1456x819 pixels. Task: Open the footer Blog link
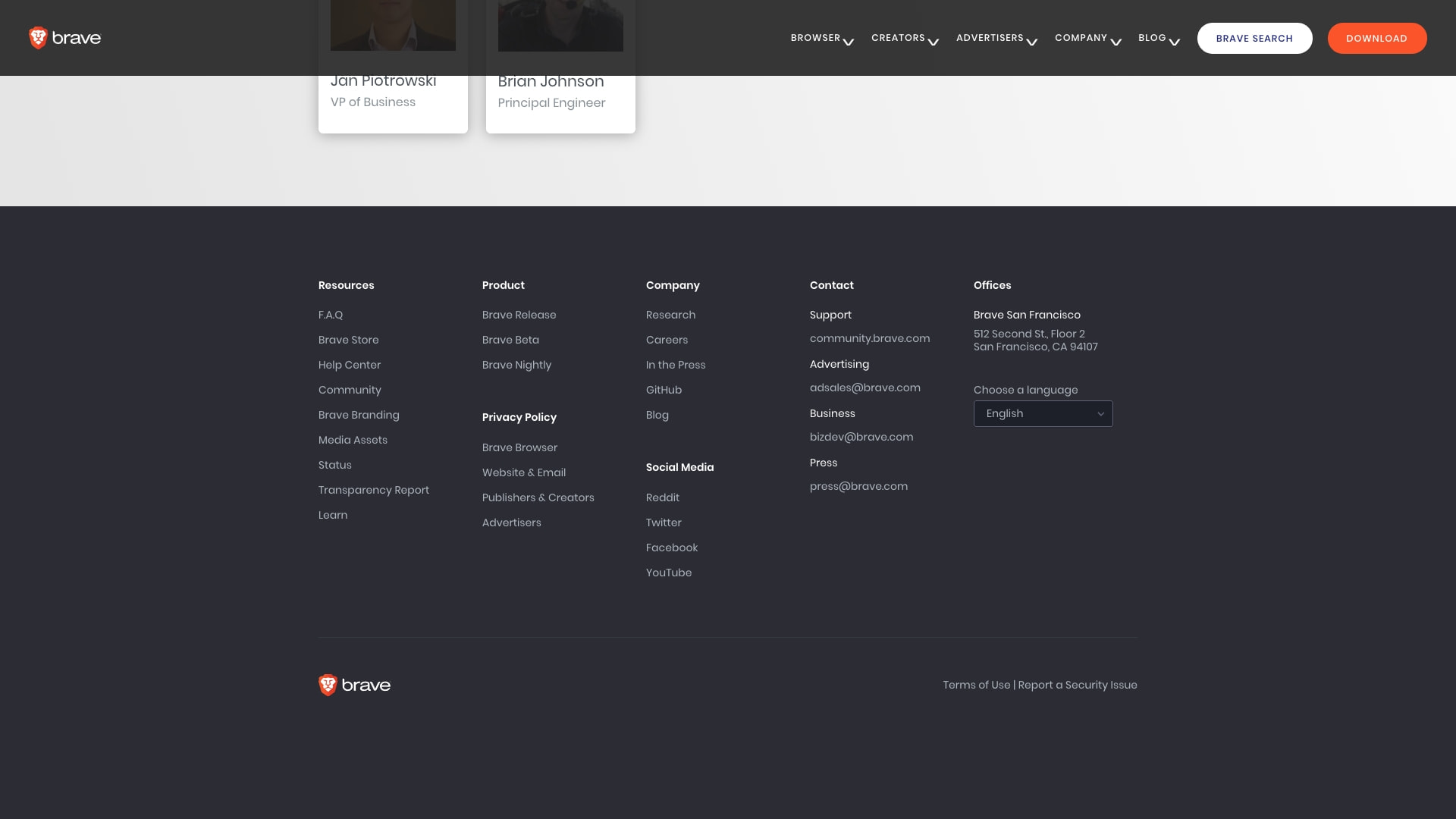coord(657,415)
